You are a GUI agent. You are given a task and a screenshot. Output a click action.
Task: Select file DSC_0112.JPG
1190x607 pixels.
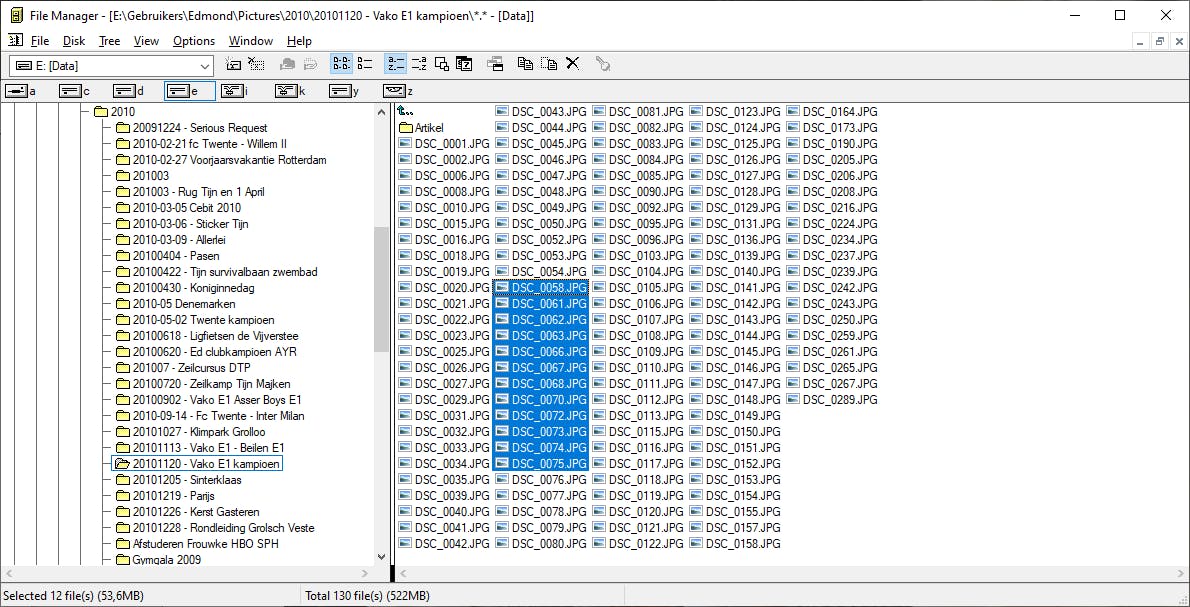click(638, 400)
